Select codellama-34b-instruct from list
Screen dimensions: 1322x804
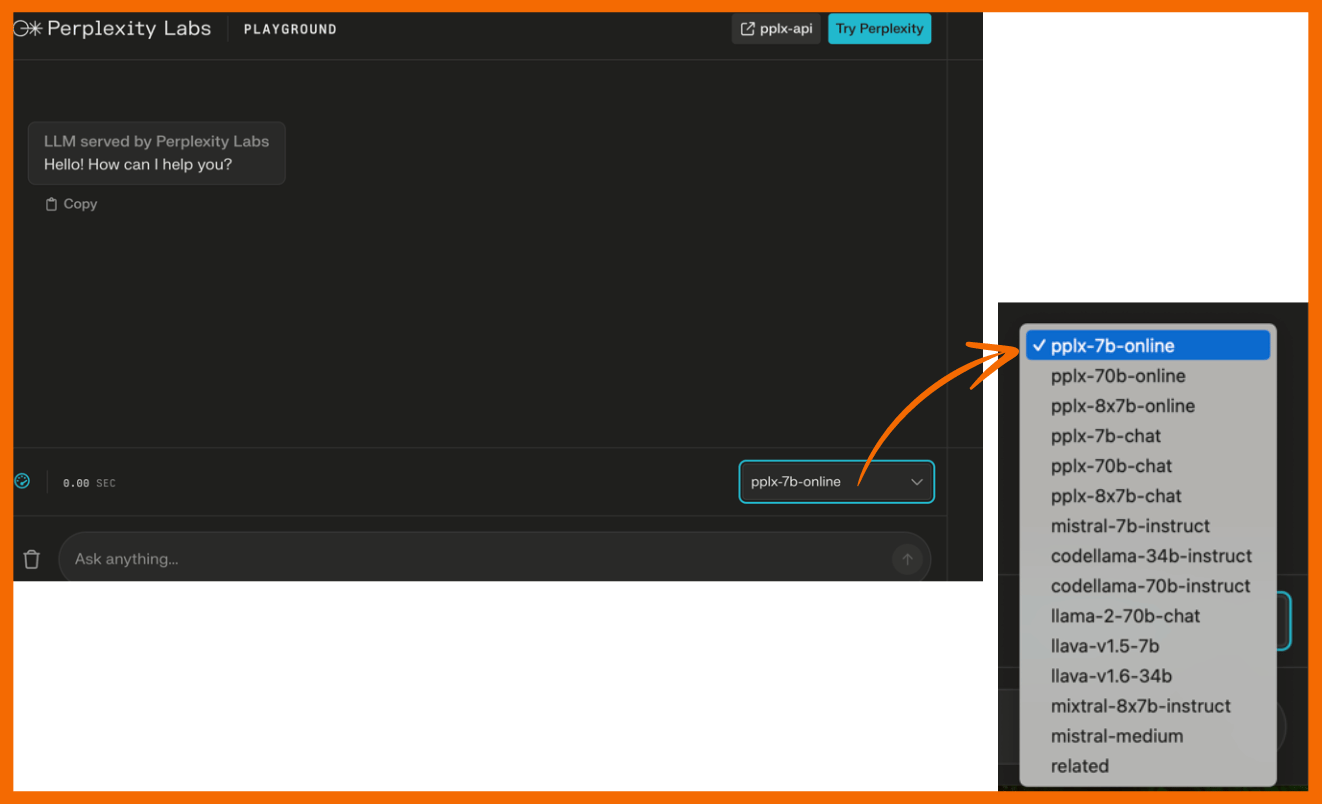point(1151,556)
